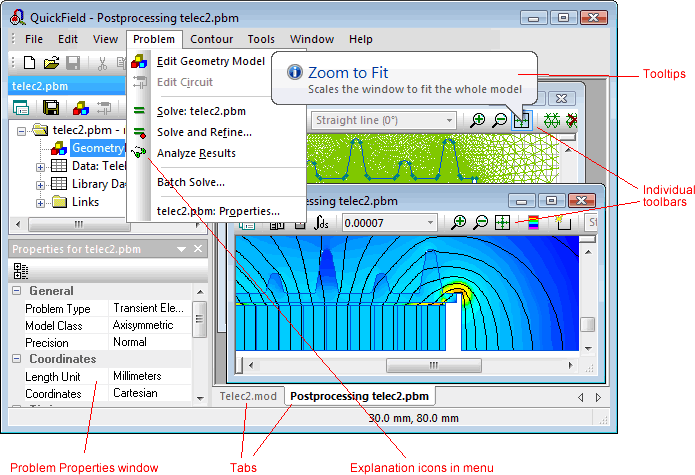Zoom in on the model editor window
The image size is (695, 475).
pos(478,120)
